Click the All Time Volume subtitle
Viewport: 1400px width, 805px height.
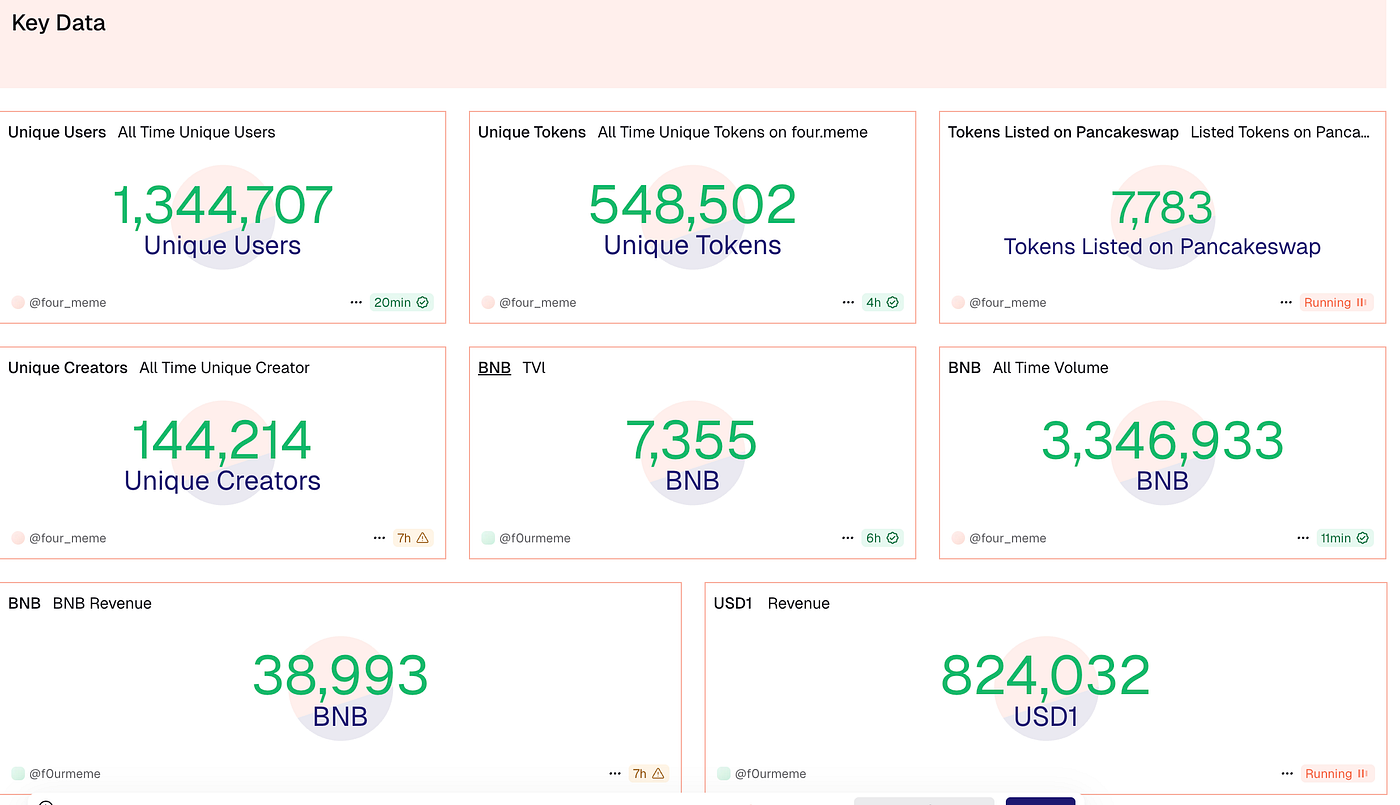pos(1050,368)
